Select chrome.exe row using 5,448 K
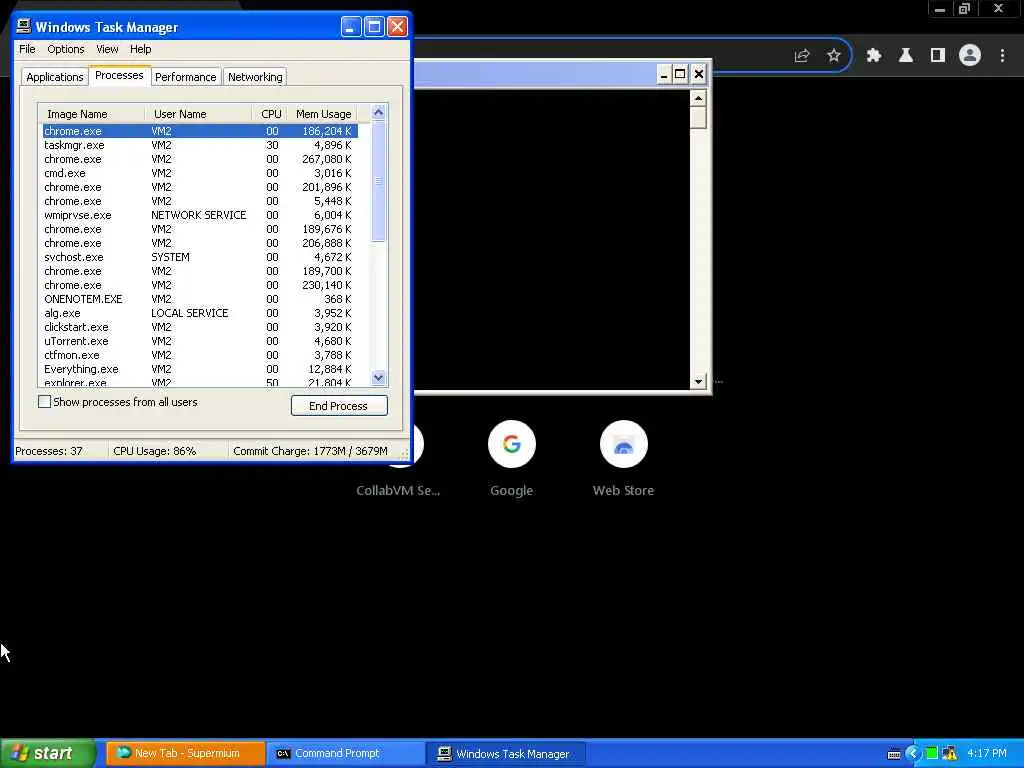The width and height of the screenshot is (1024, 768). tap(199, 201)
